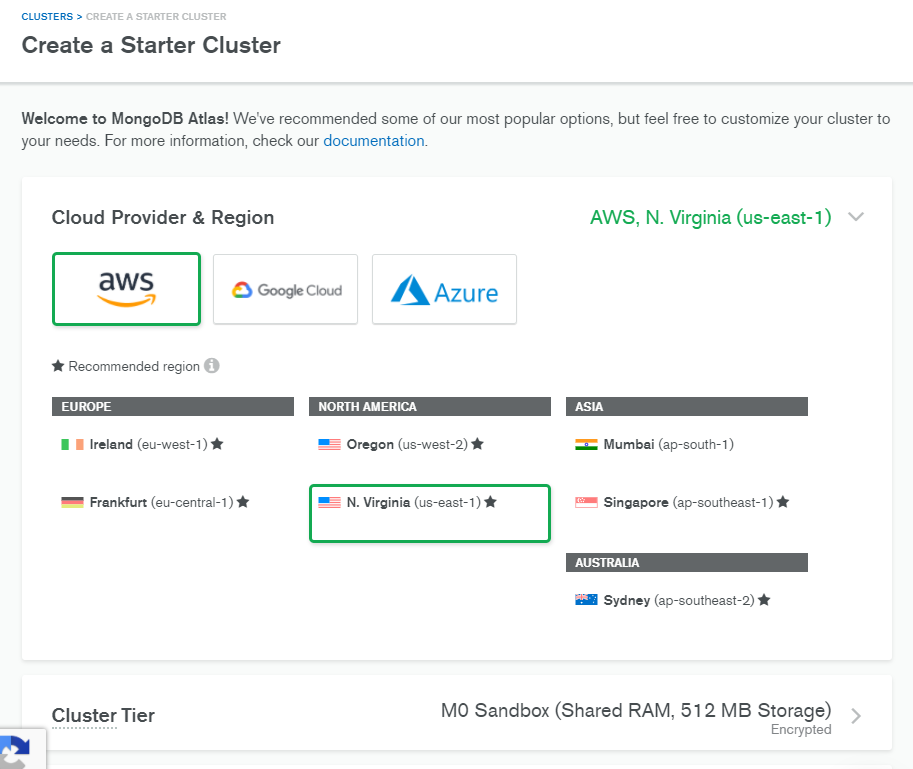
Task: Choose the Google Cloud provider logo
Action: coord(285,289)
